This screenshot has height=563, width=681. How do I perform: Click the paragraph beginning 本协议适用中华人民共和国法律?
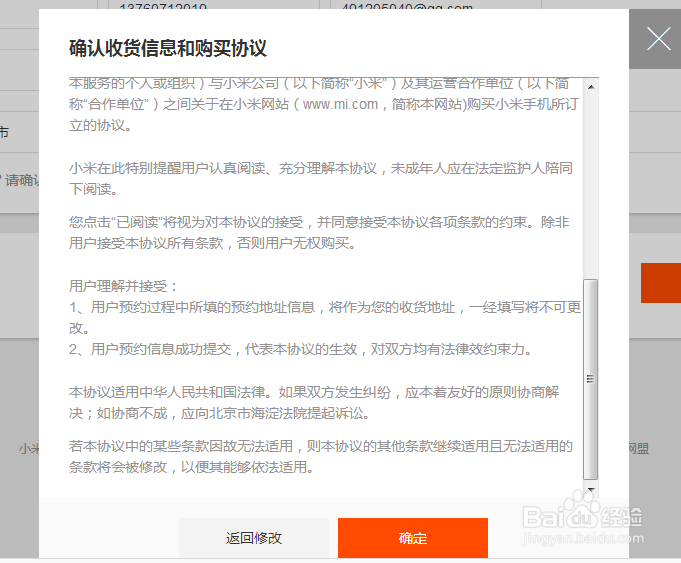tap(314, 403)
